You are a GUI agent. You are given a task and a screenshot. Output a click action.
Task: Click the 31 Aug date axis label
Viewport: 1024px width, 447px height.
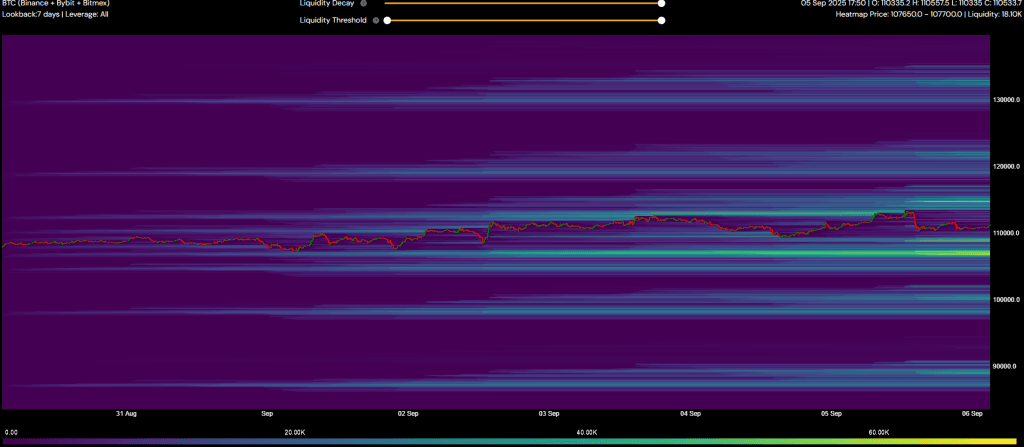click(126, 412)
